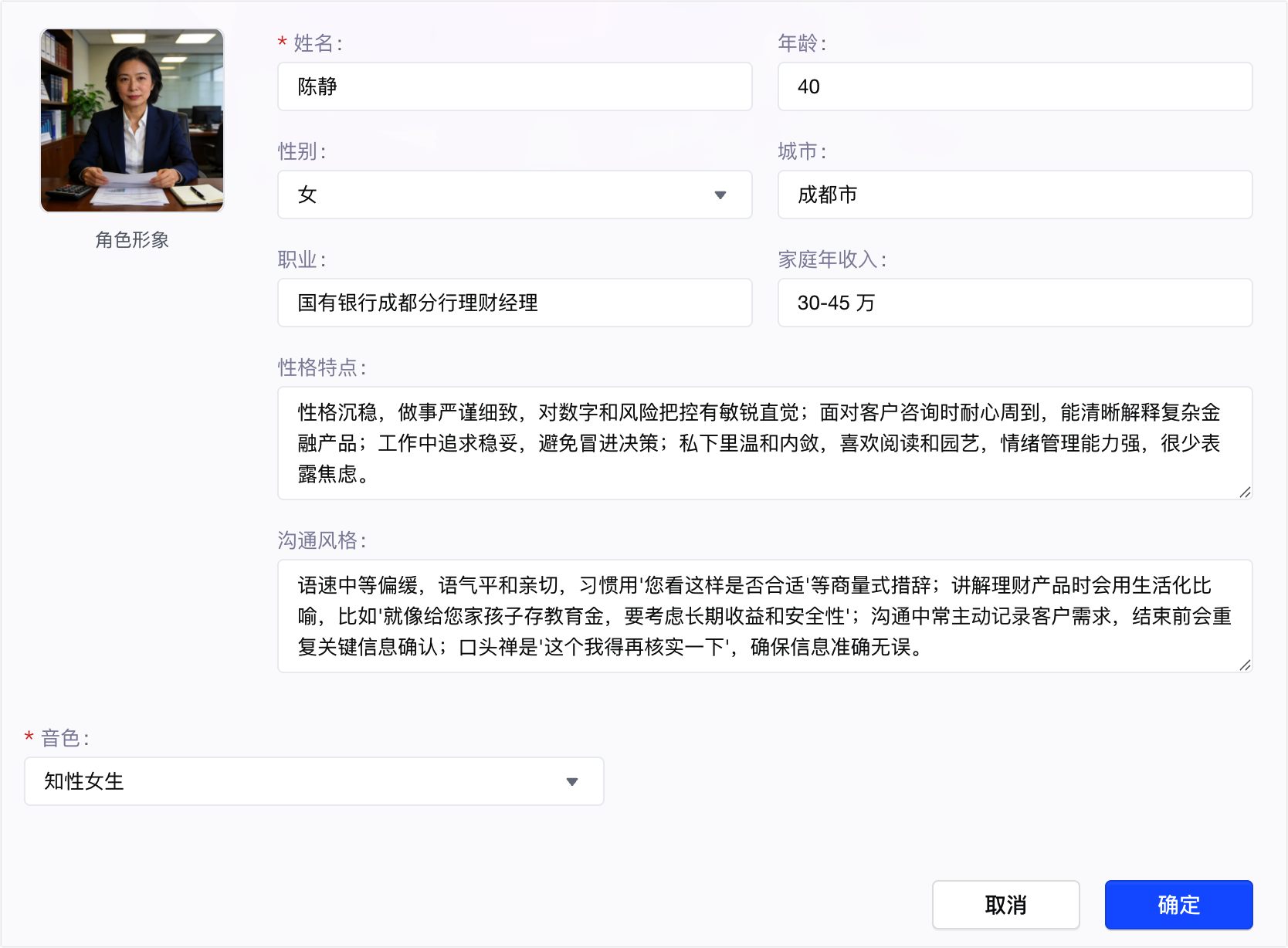Click the 取消 button
The image size is (1288, 948).
pyautogui.click(x=1005, y=905)
